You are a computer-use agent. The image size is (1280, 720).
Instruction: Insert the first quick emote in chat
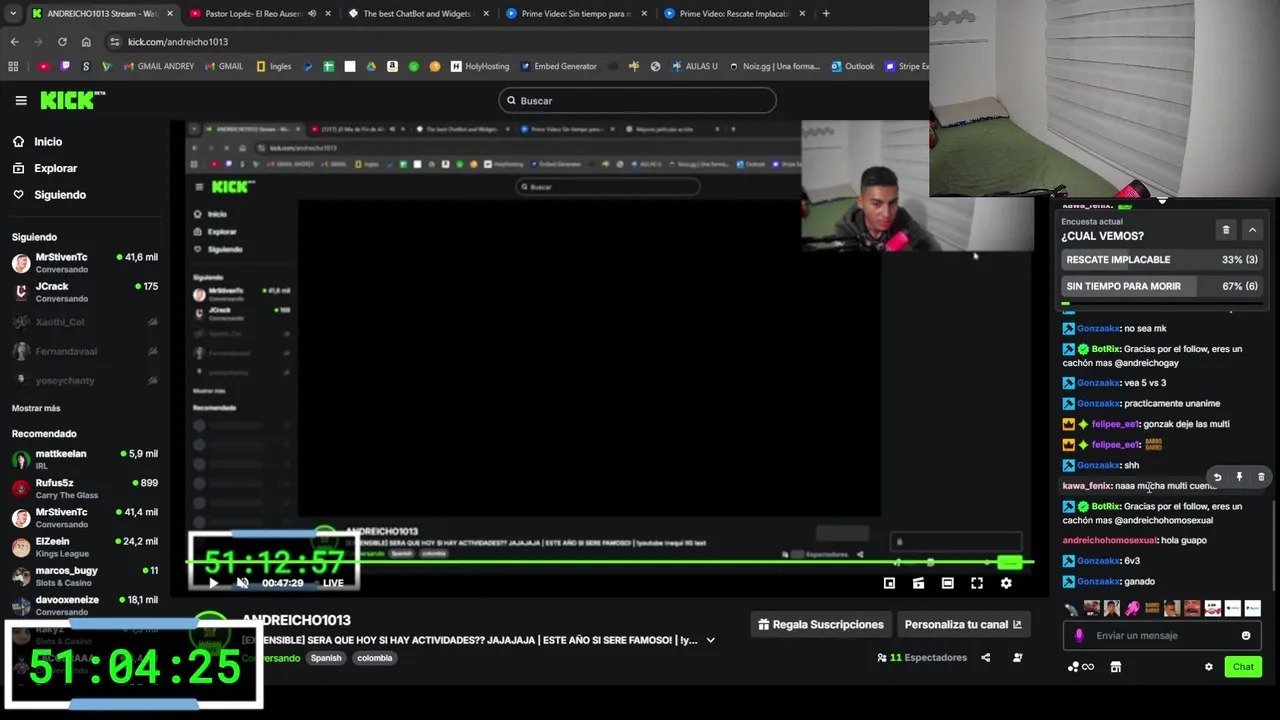tap(1072, 608)
